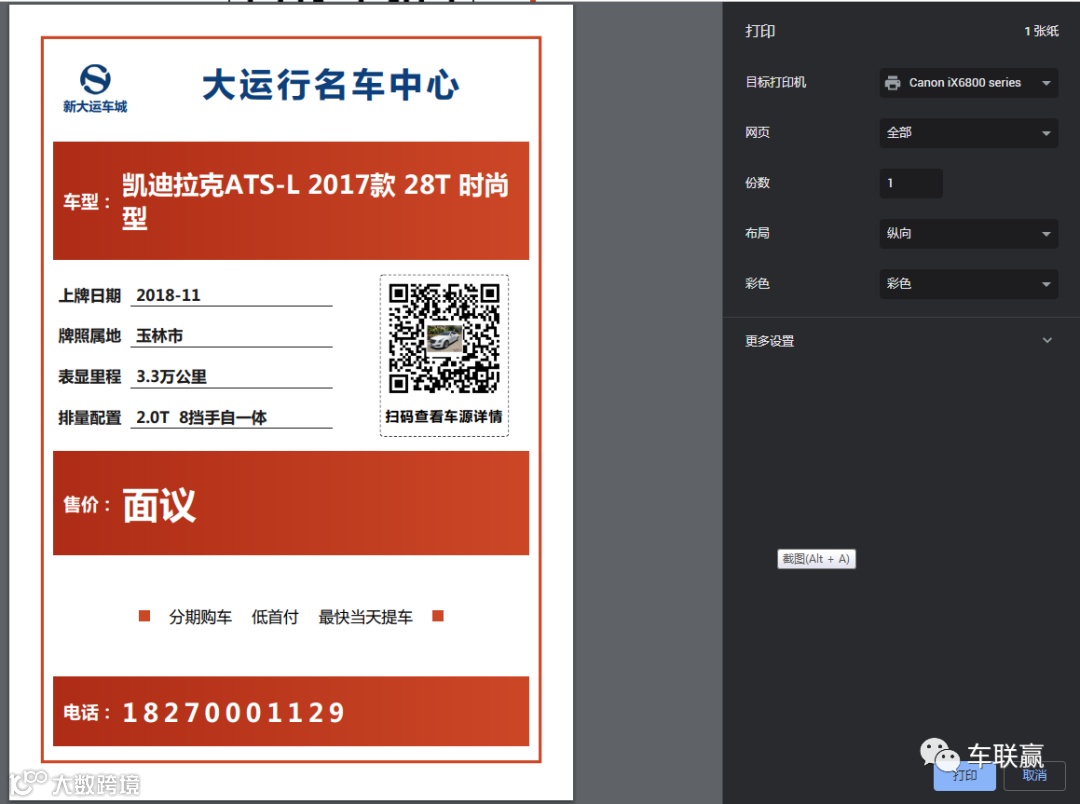This screenshot has width=1080, height=804.
Task: Click the car model text 凯迪拉克ATS-L
Action: click(211, 185)
